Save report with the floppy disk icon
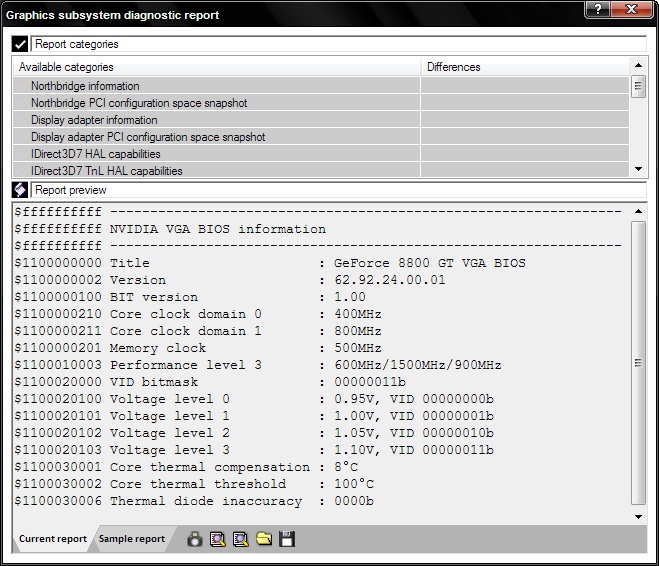659x566 pixels. coord(287,539)
